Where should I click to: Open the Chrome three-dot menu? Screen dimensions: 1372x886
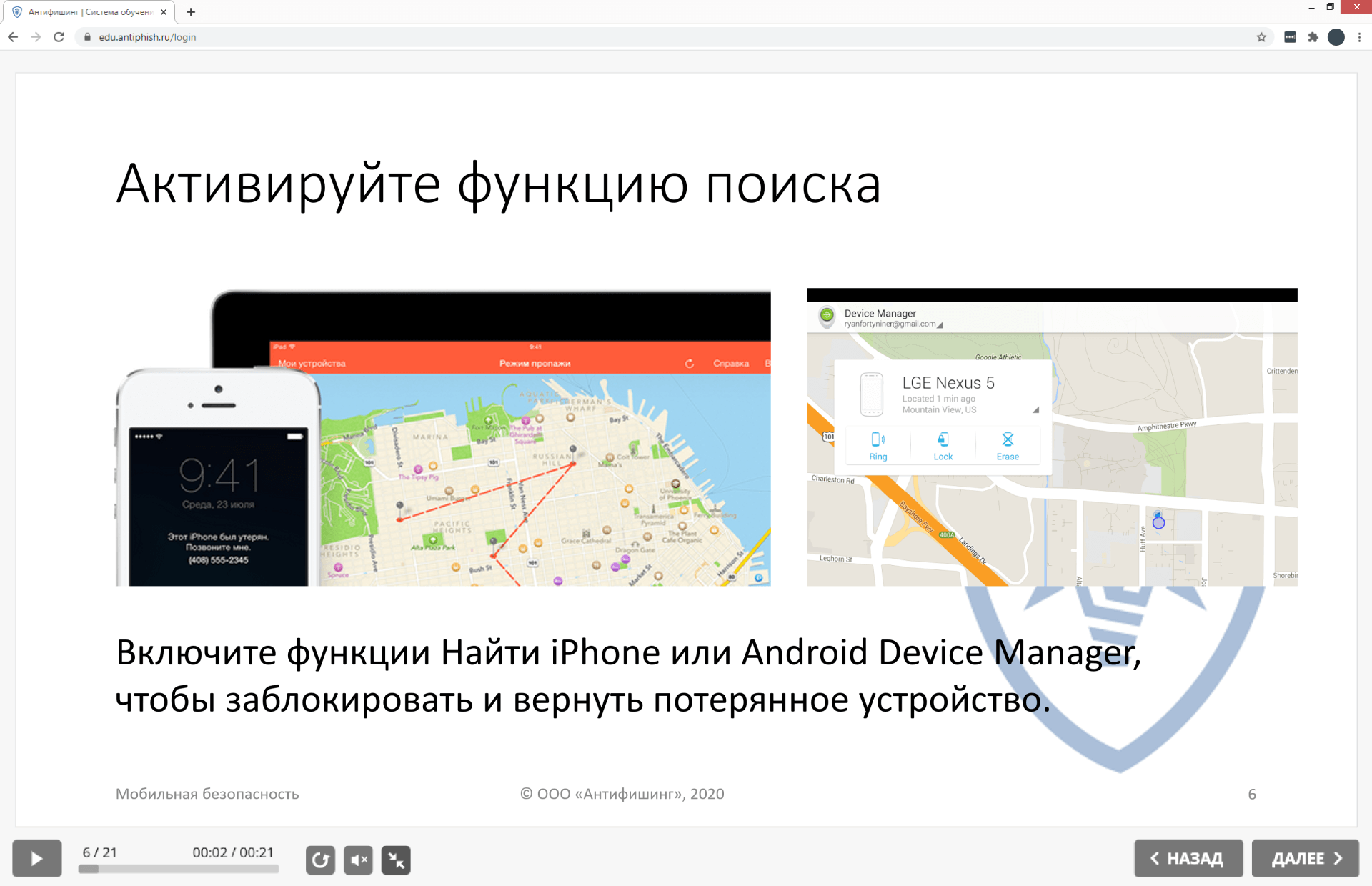pyautogui.click(x=1359, y=37)
